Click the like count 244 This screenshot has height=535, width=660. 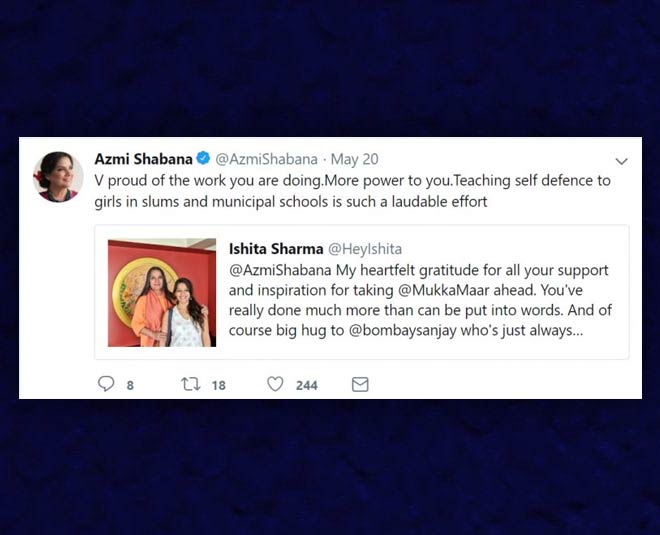306,385
